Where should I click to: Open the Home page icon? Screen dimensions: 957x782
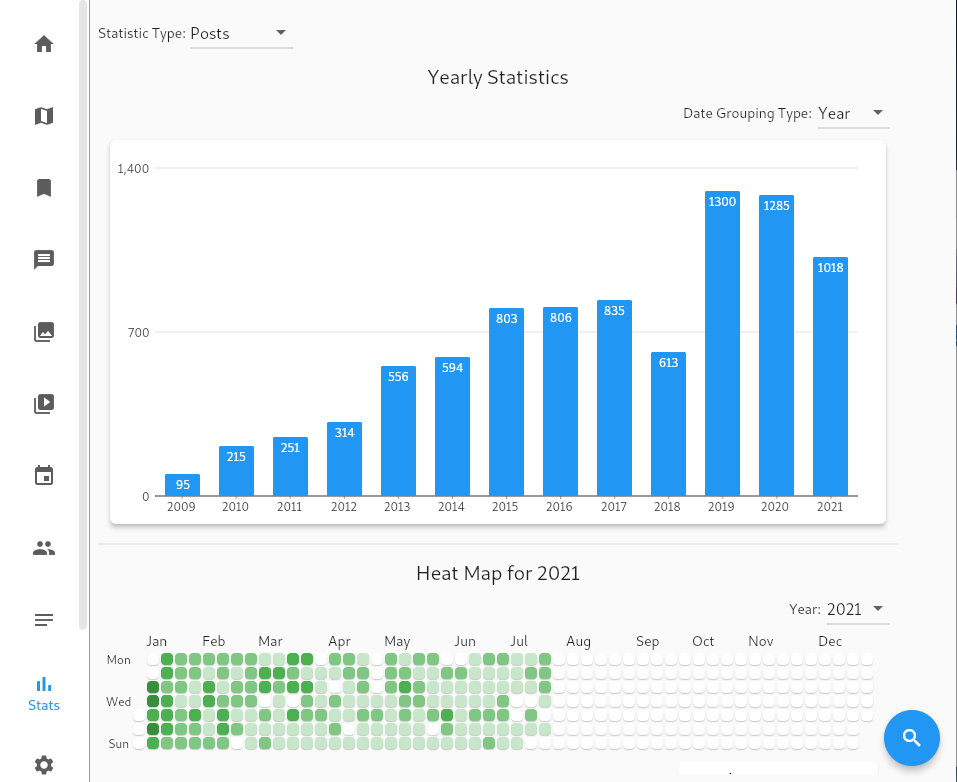[x=43, y=44]
